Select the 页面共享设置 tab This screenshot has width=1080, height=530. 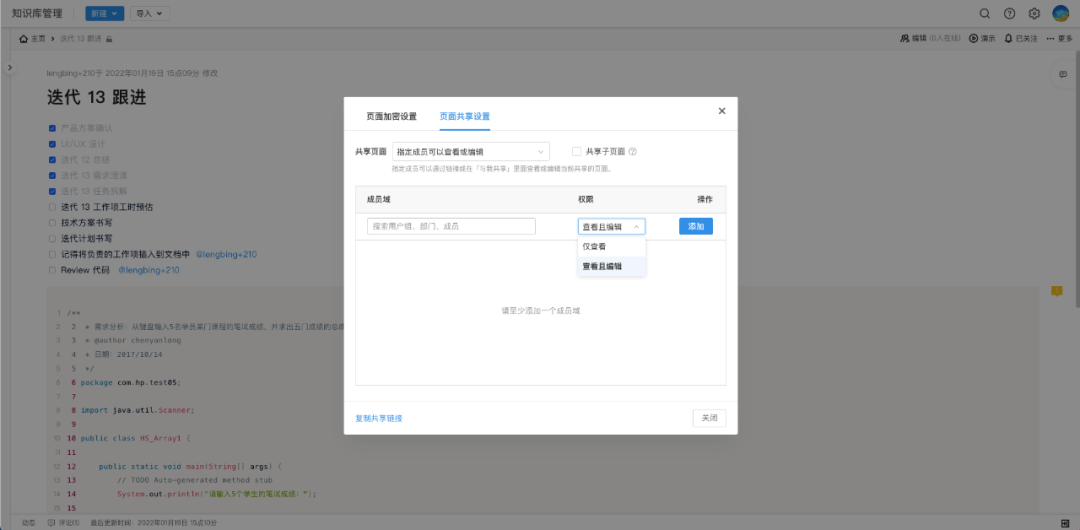pos(464,116)
